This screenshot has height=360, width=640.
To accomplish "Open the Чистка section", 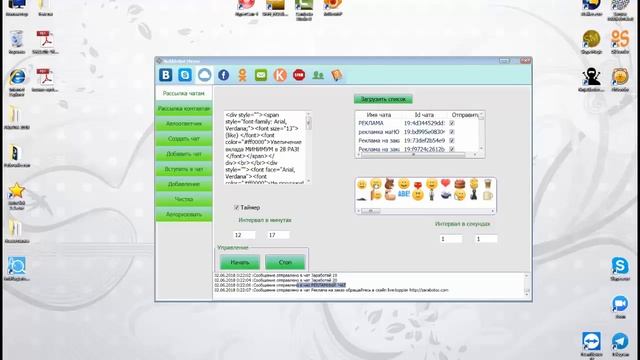I will pos(184,199).
